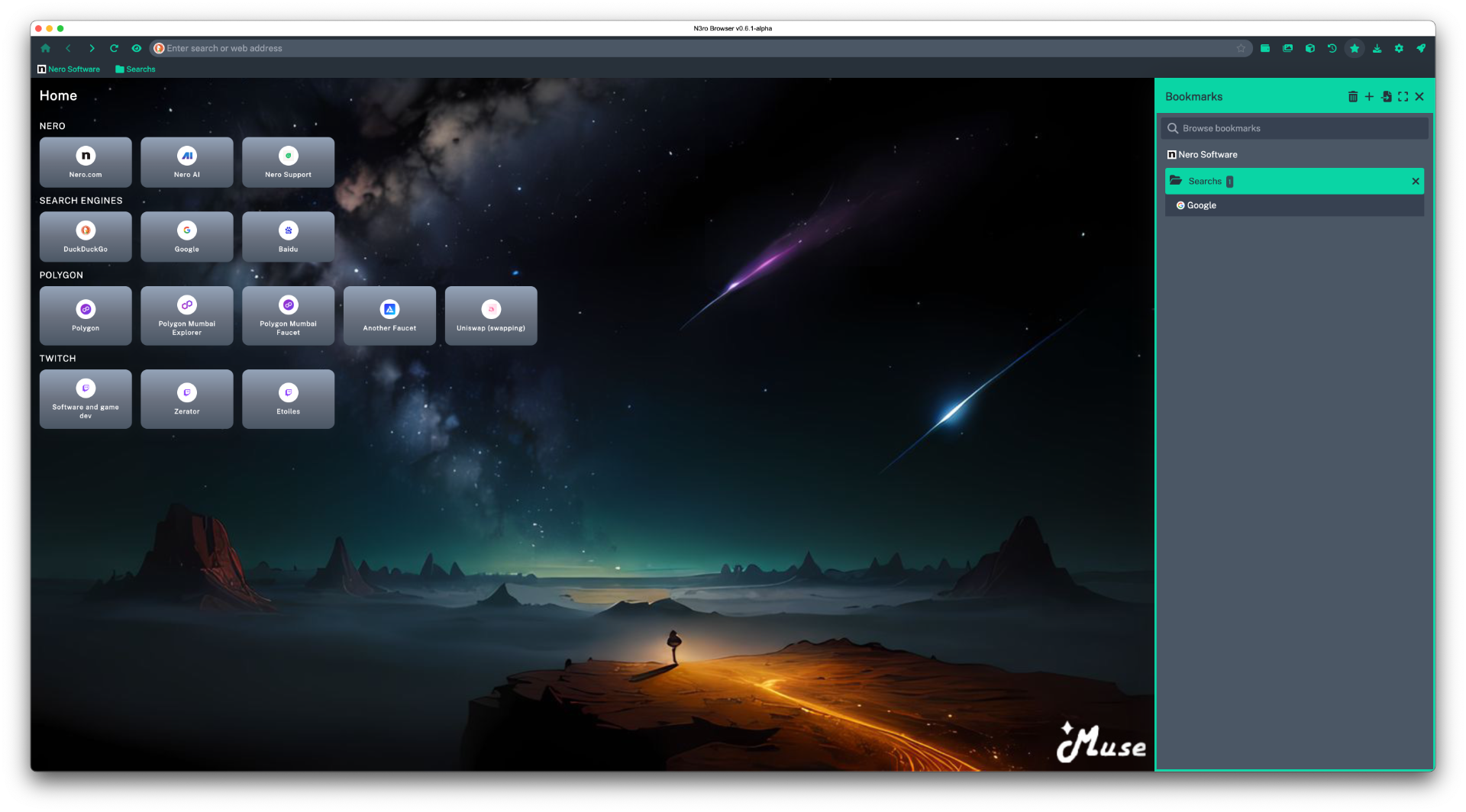Toggle the bookmarks panel star button

pos(1355,48)
